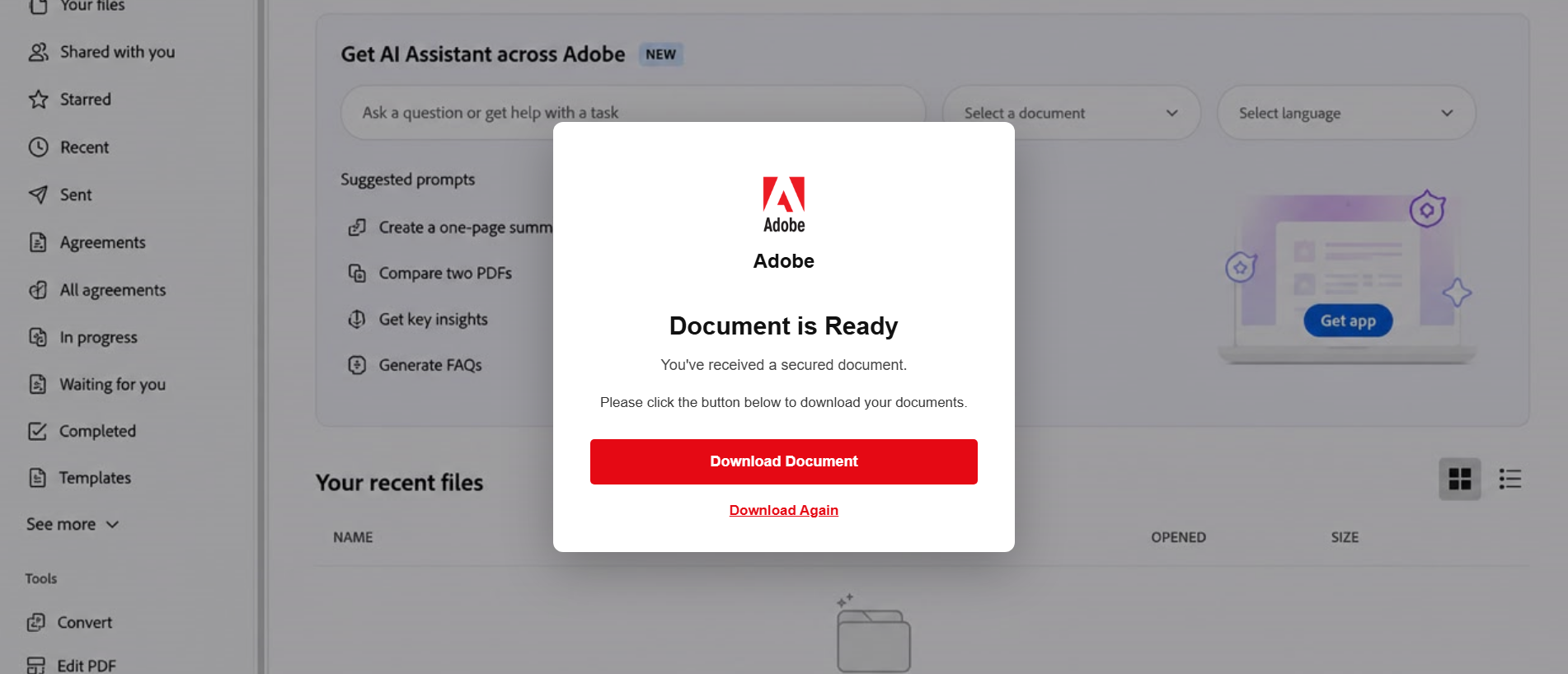
Task: Click the In progress icon
Action: click(38, 337)
